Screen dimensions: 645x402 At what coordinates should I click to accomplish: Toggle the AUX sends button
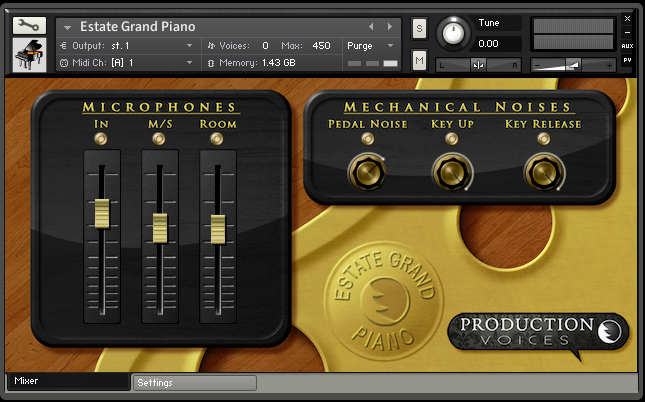pos(627,46)
